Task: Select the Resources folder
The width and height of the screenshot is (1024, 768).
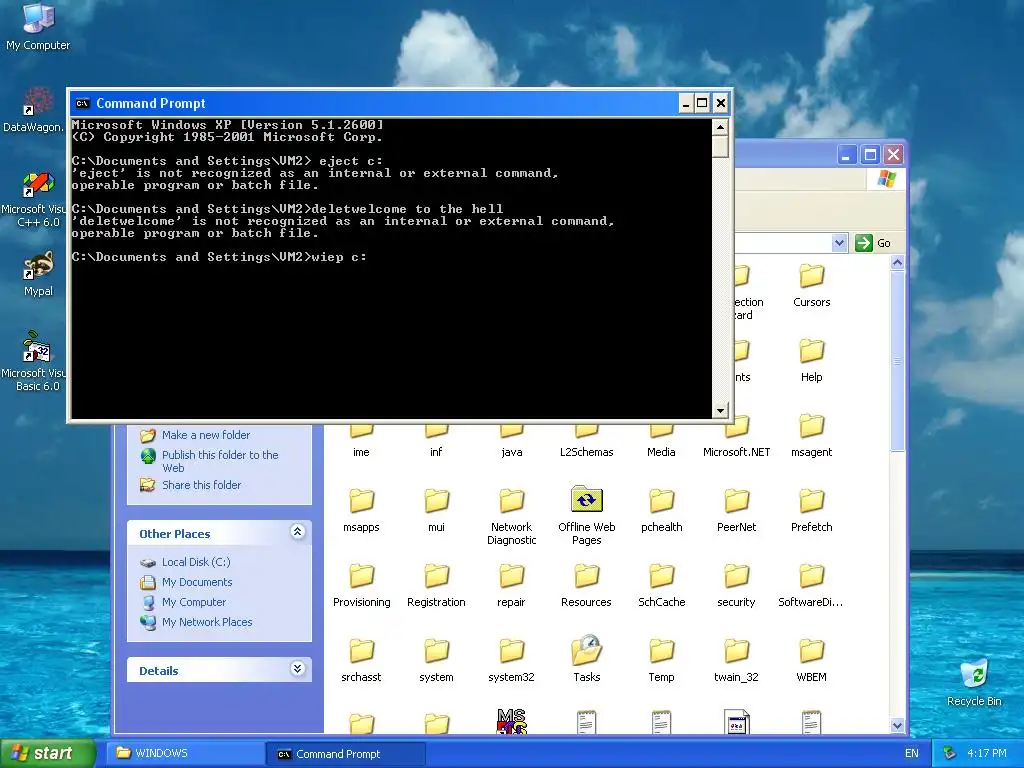Action: pyautogui.click(x=586, y=586)
